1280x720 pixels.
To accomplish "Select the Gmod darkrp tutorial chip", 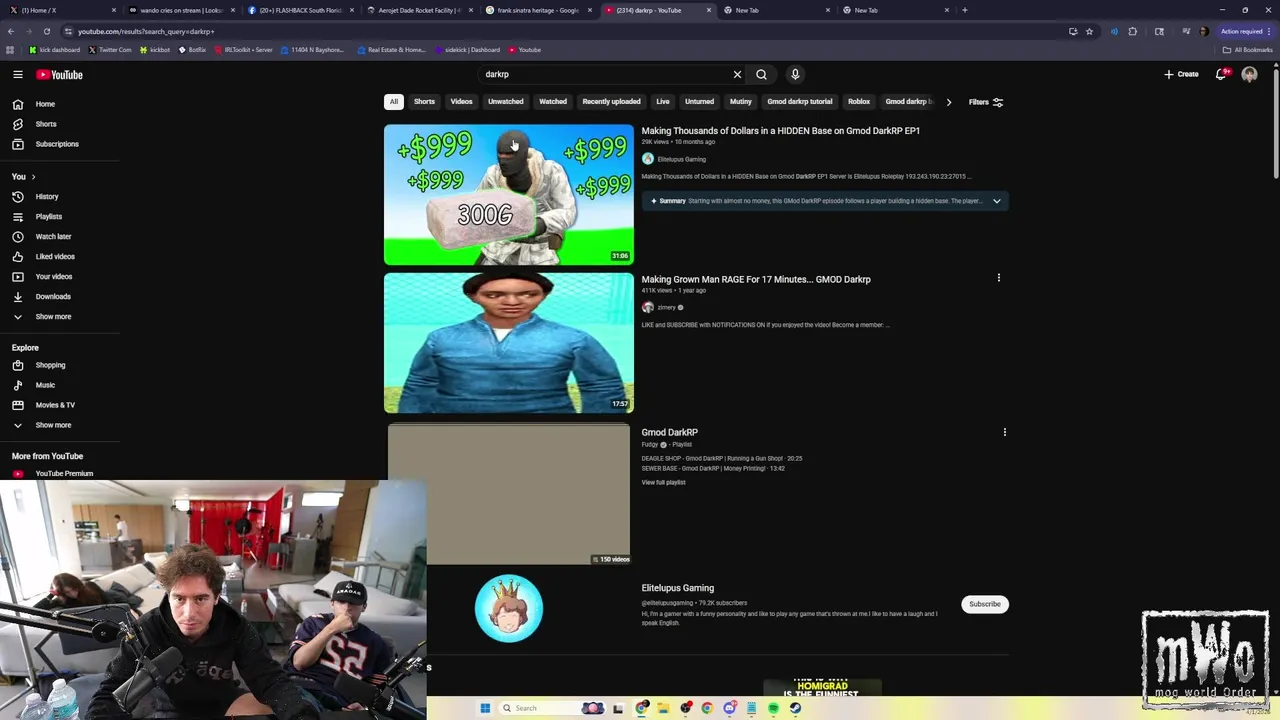I will (x=799, y=102).
